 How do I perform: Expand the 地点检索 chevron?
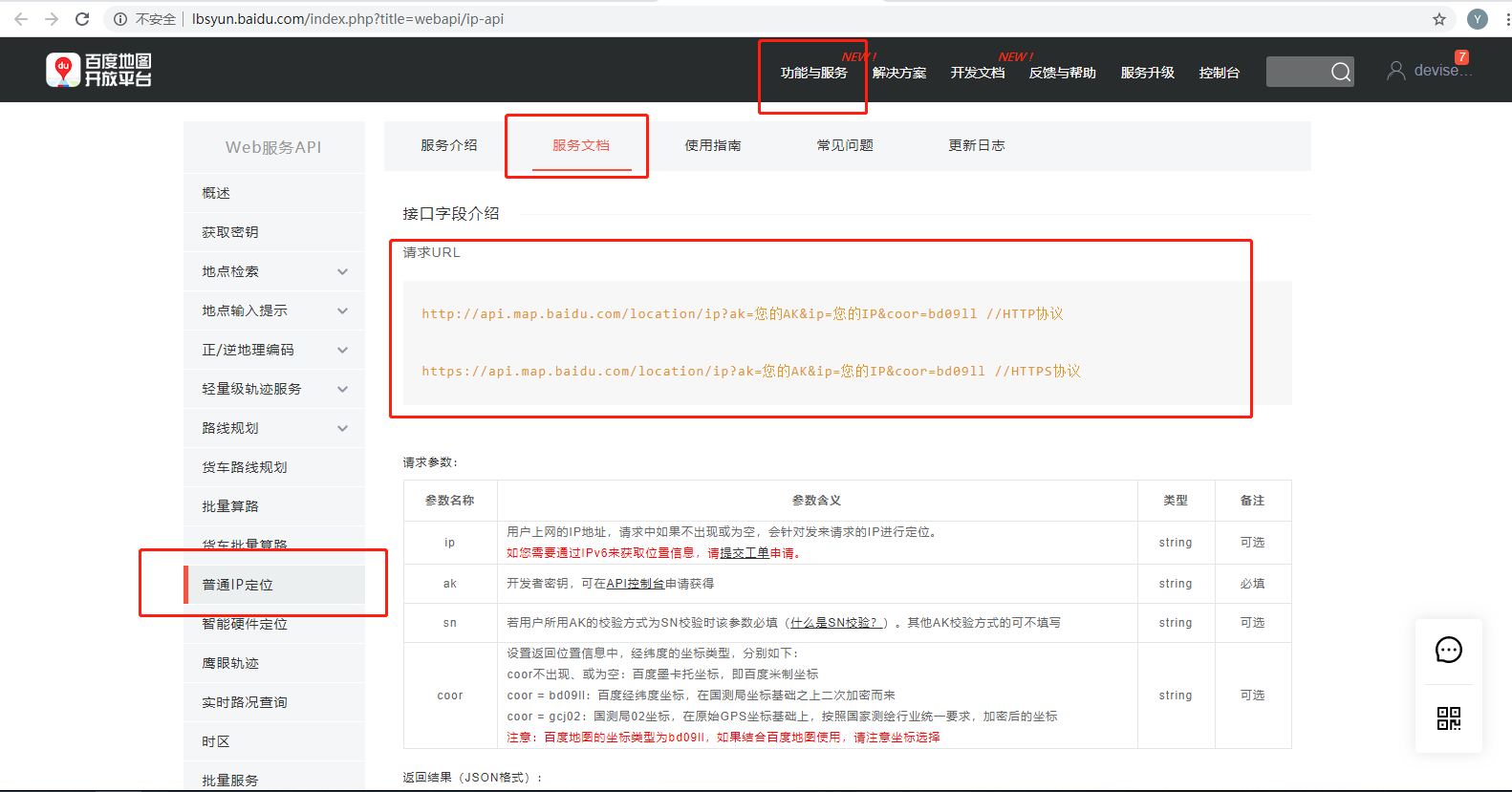click(342, 272)
